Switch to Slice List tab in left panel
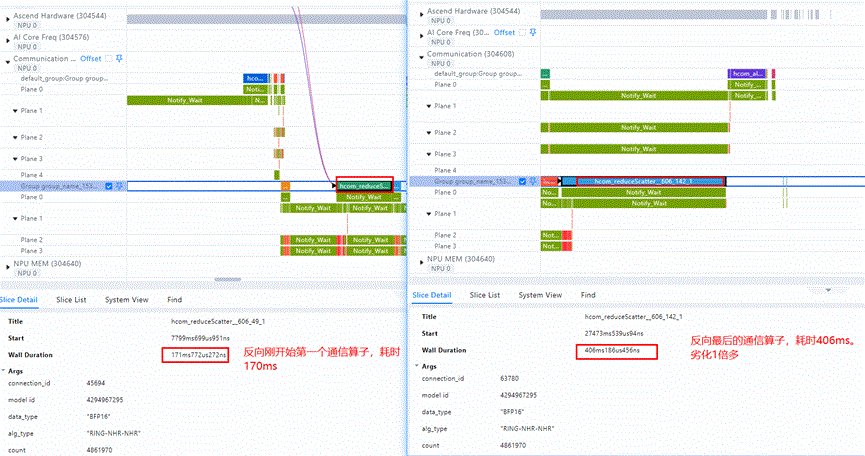Viewport: 865px width, 456px height. [x=71, y=299]
